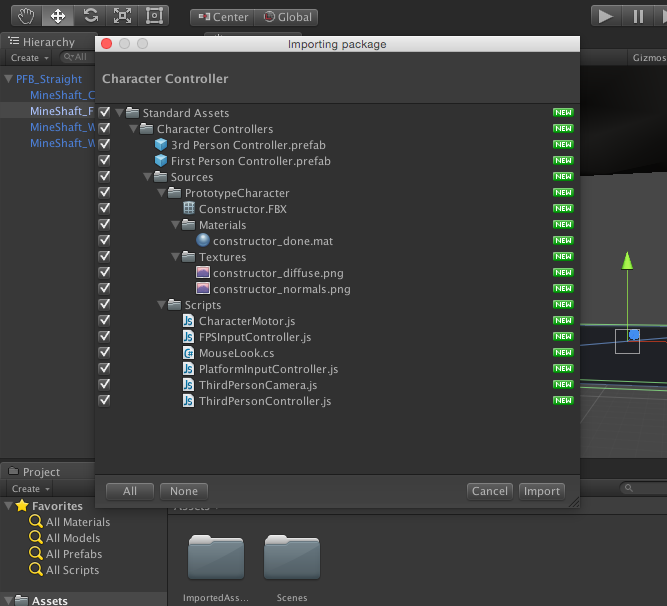
Task: Open Hierarchy Create dropdown
Action: pyautogui.click(x=29, y=57)
